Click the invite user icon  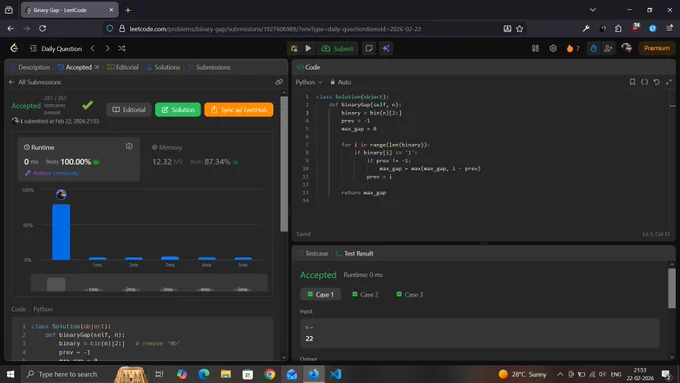[x=608, y=48]
